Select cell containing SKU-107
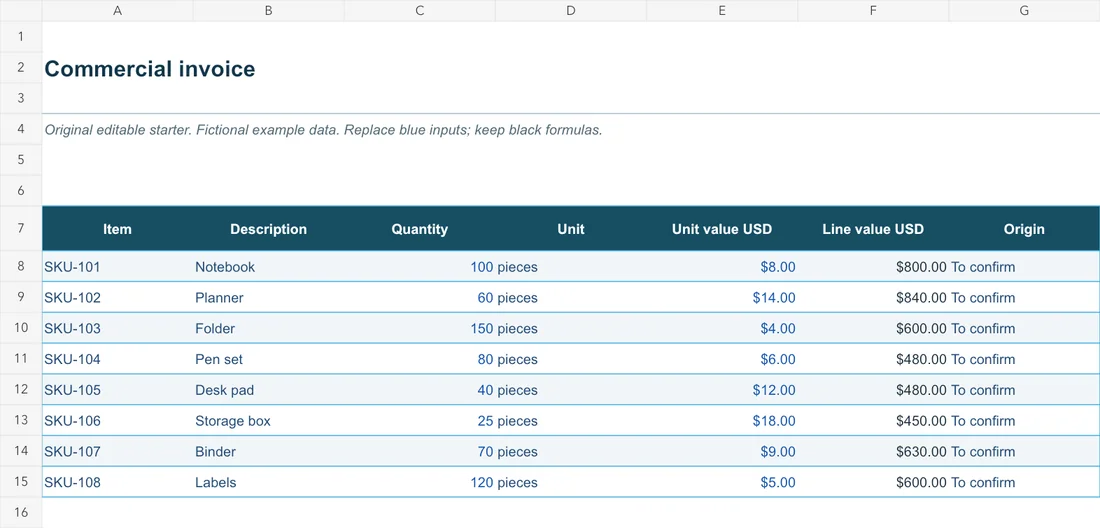Screen dimensions: 1100x528 pos(117,452)
